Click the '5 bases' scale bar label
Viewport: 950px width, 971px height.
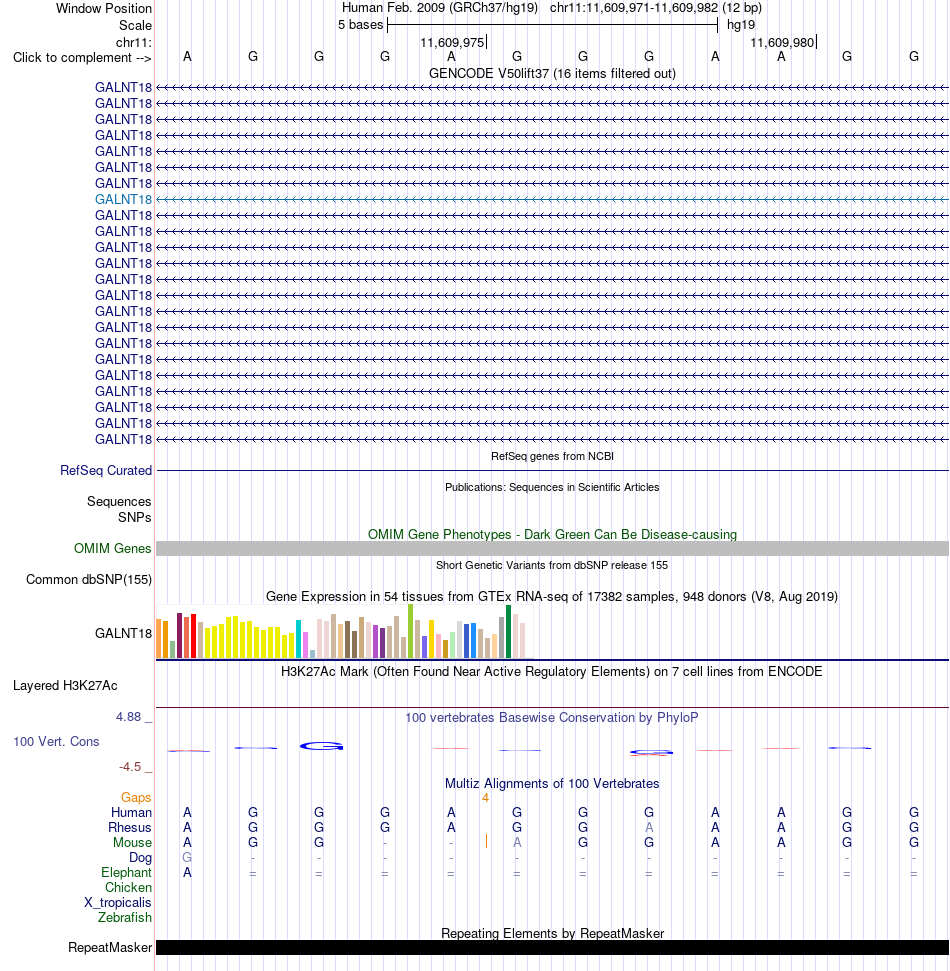click(360, 25)
